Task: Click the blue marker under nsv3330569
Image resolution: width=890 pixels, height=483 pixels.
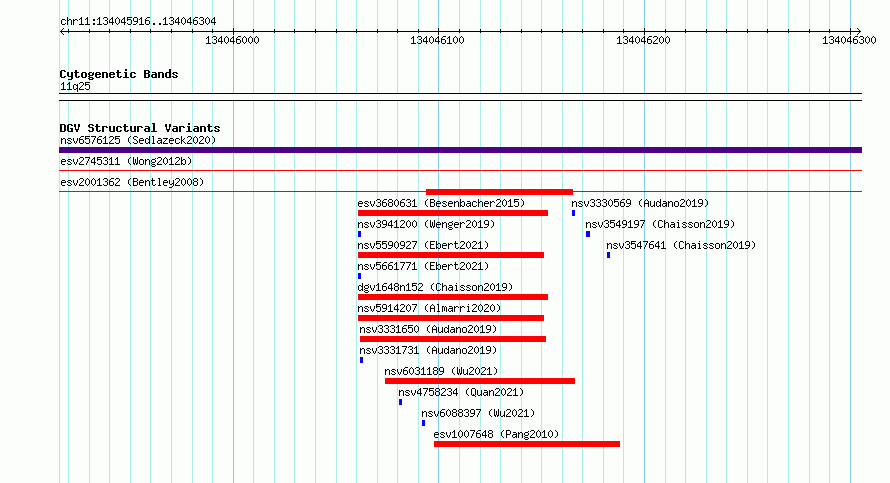Action: (573, 213)
